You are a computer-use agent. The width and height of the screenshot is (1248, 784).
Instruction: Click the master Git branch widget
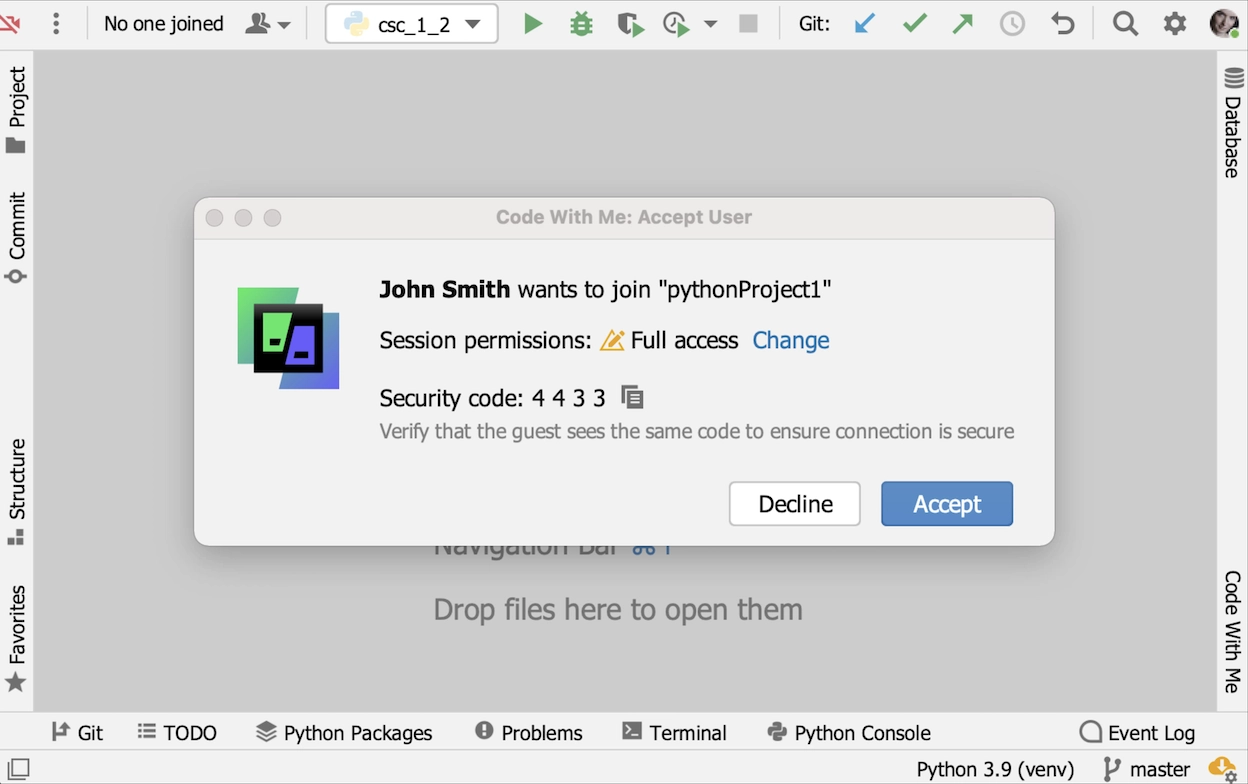[1146, 769]
